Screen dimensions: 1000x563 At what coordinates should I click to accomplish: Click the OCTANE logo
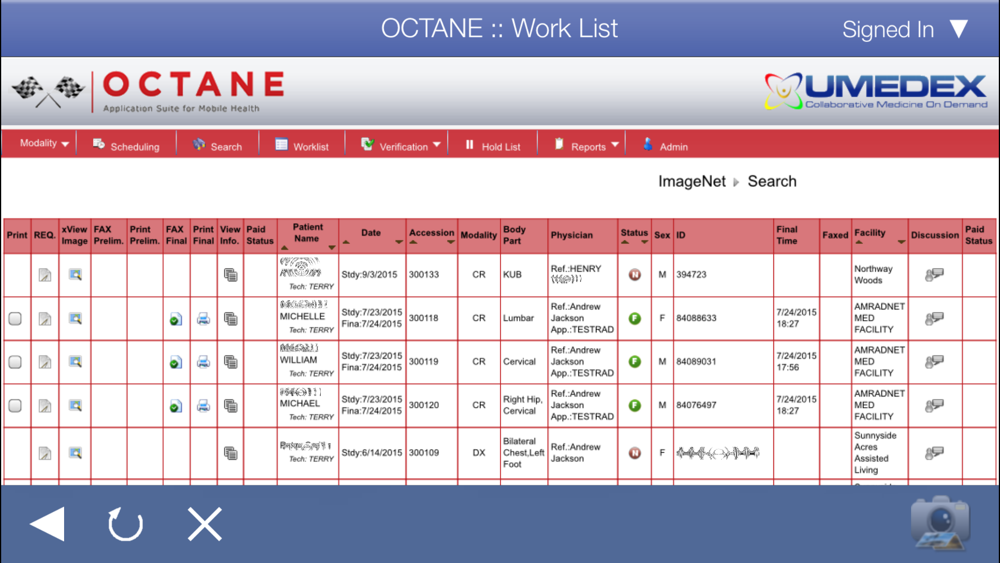[148, 92]
